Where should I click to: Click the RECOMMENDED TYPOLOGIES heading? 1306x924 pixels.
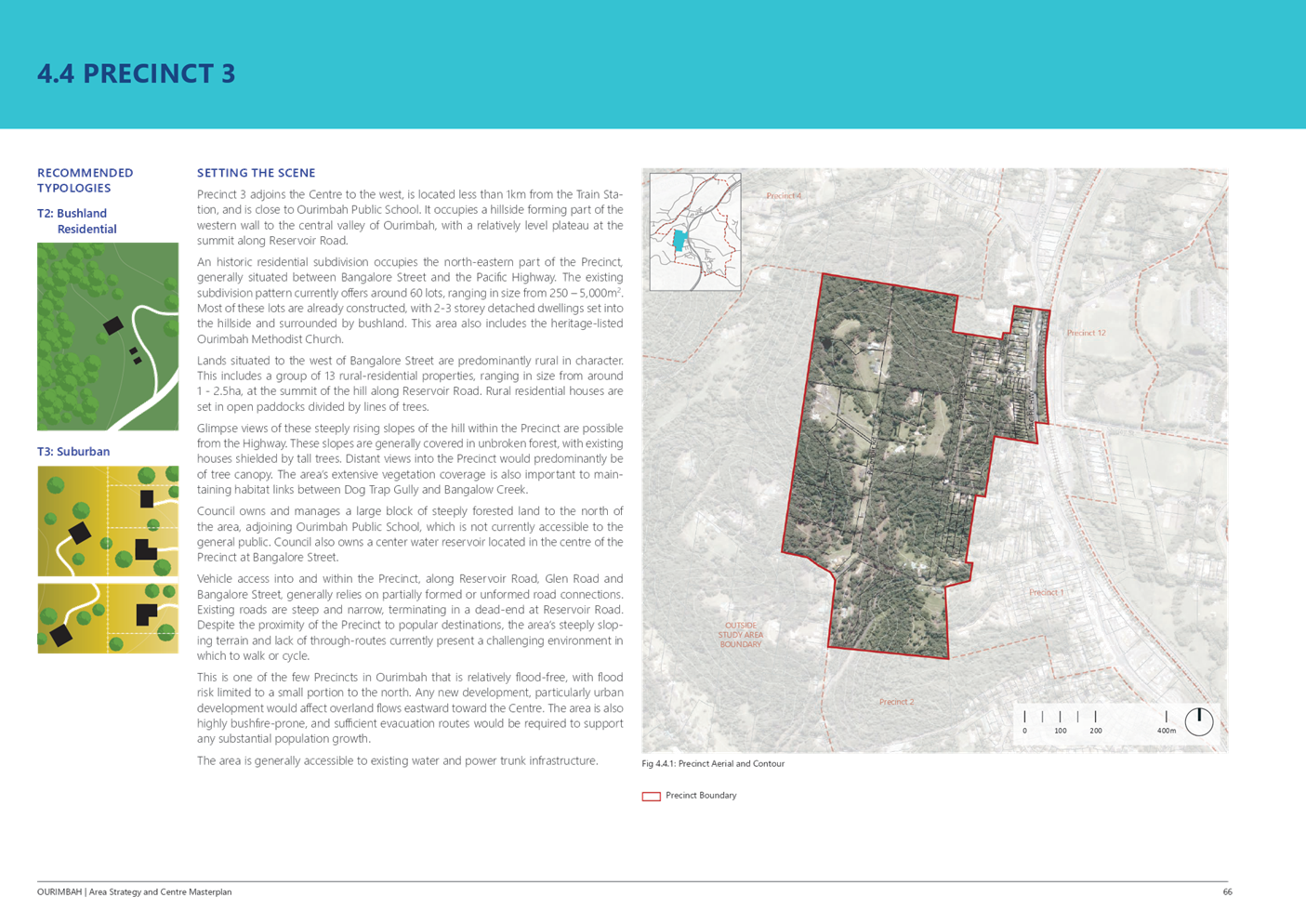pos(85,180)
